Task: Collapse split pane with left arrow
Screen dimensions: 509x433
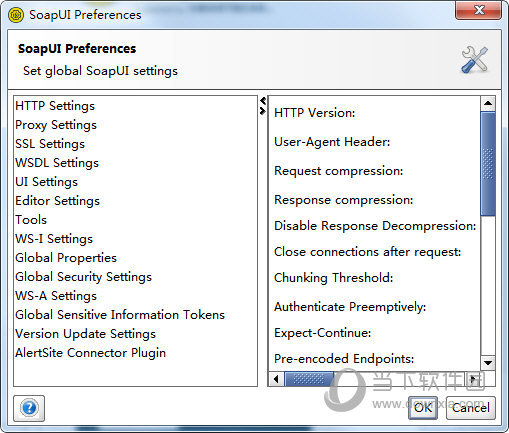Action: [263, 100]
